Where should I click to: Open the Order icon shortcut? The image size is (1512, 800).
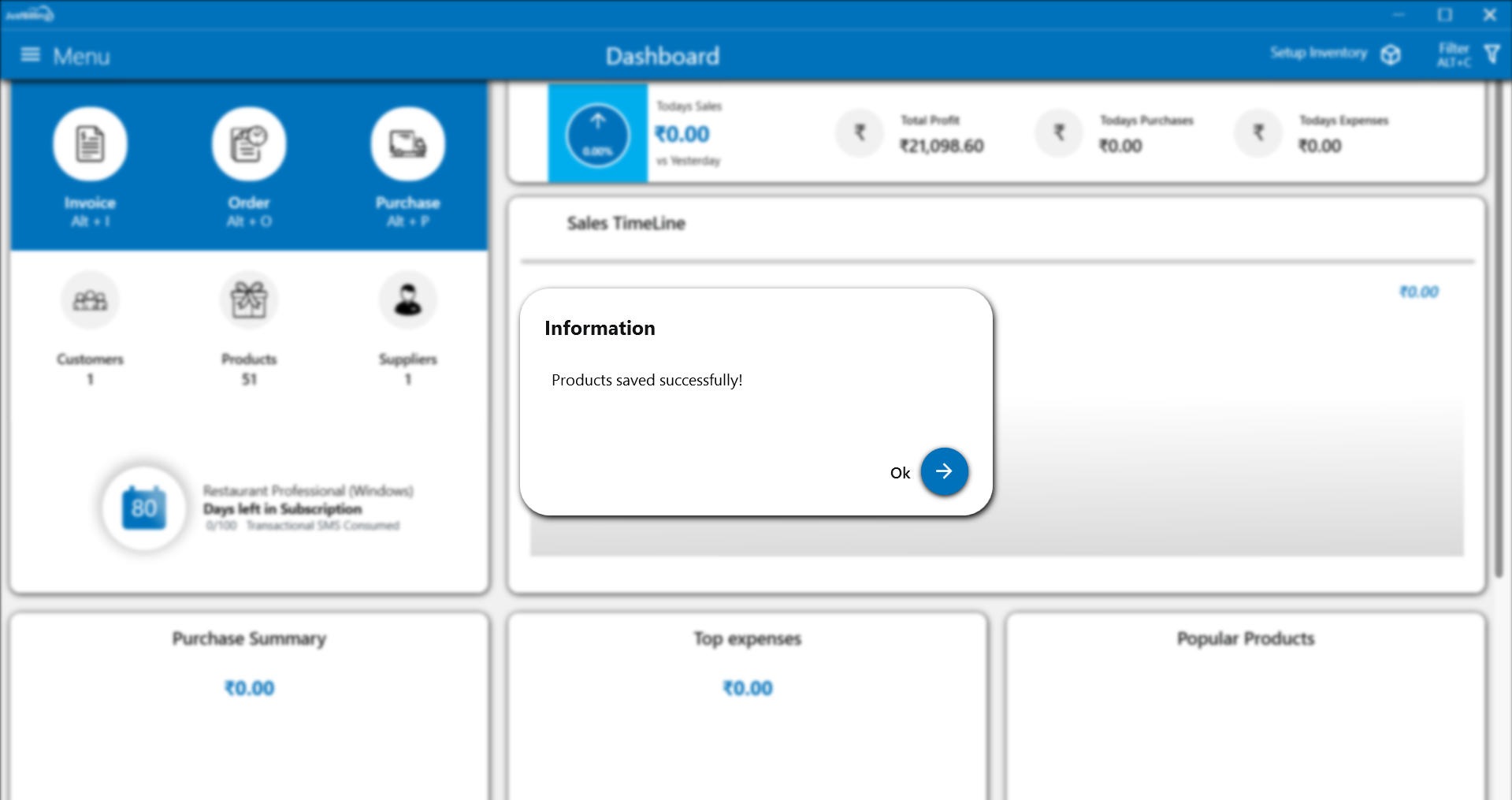pos(248,144)
